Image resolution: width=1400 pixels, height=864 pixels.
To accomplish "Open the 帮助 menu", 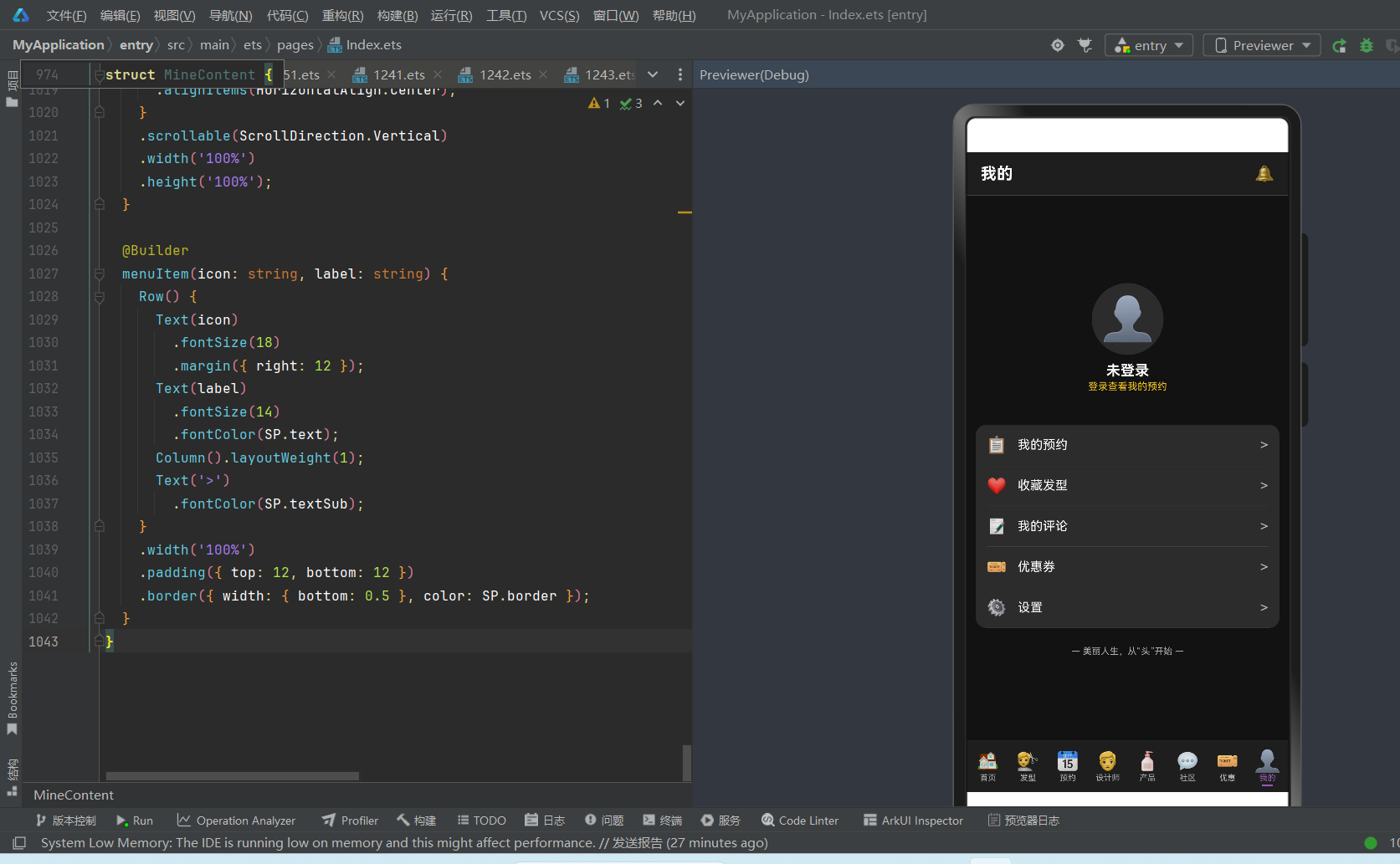I will pos(674,15).
